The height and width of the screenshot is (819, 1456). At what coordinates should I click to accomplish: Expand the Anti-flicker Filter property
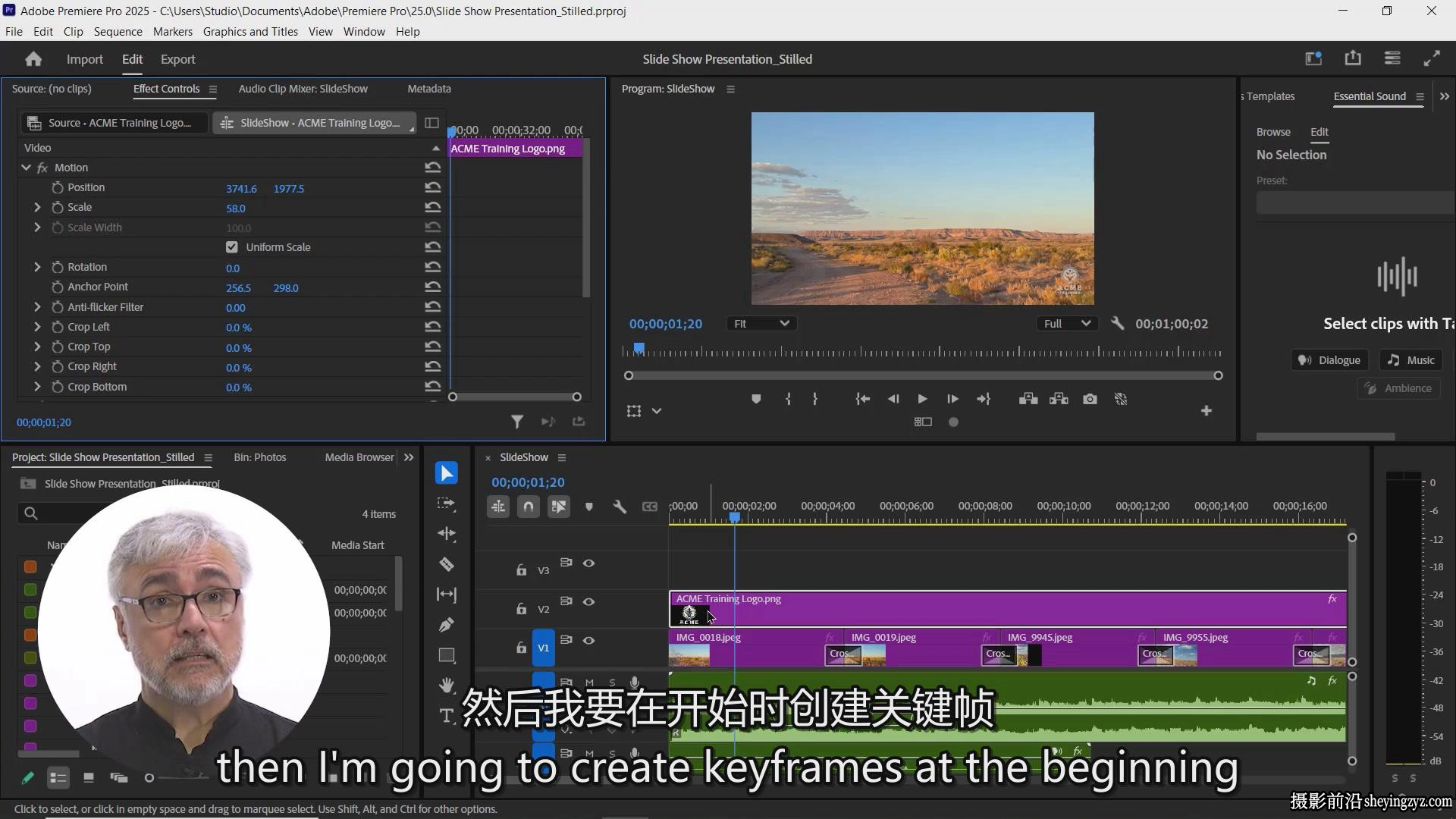point(37,307)
